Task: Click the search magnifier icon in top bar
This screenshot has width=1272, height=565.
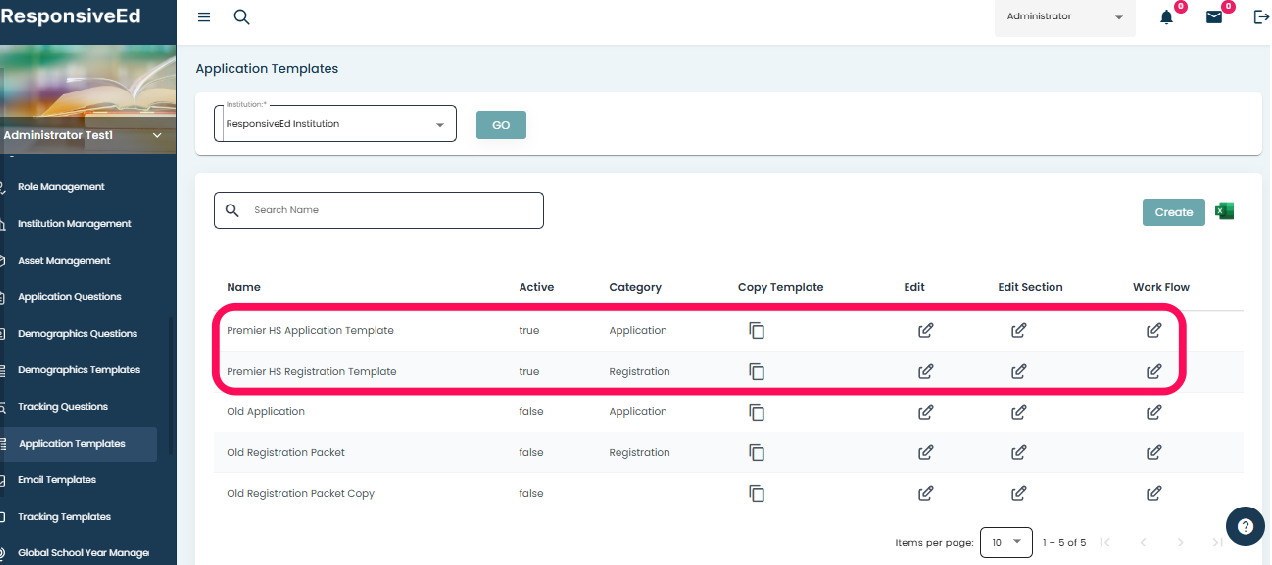Action: (241, 17)
